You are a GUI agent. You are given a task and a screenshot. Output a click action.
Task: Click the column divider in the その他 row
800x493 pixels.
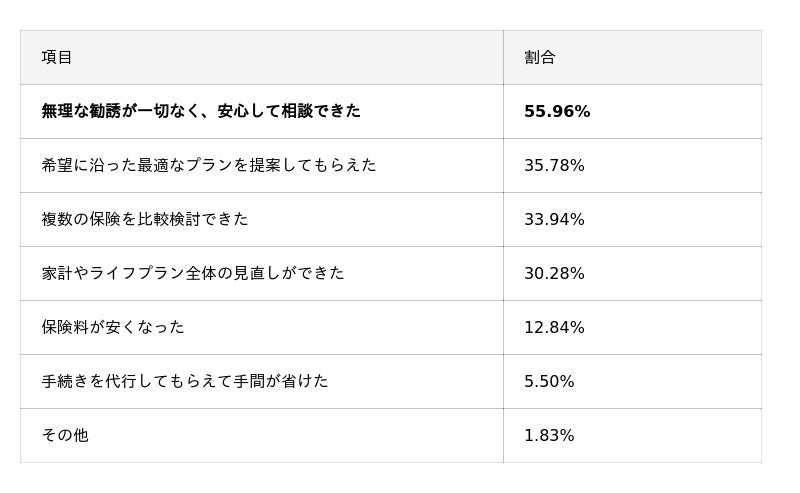pos(503,435)
